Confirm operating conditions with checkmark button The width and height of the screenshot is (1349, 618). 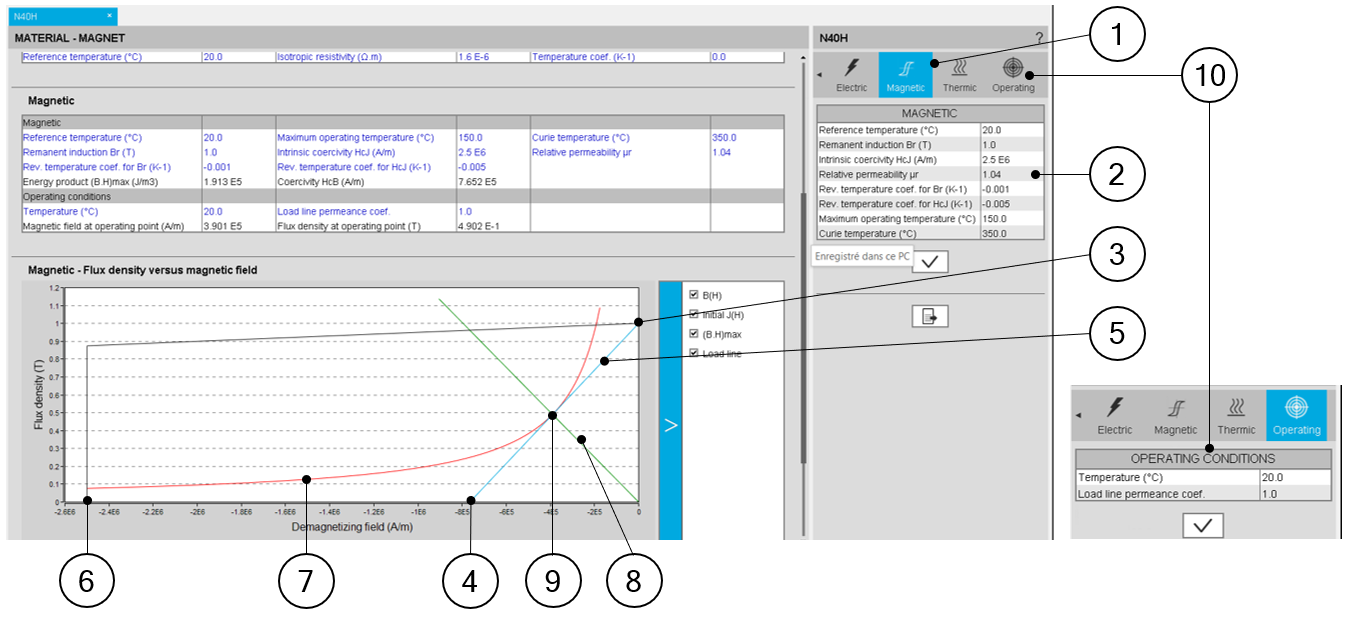[x=1202, y=525]
